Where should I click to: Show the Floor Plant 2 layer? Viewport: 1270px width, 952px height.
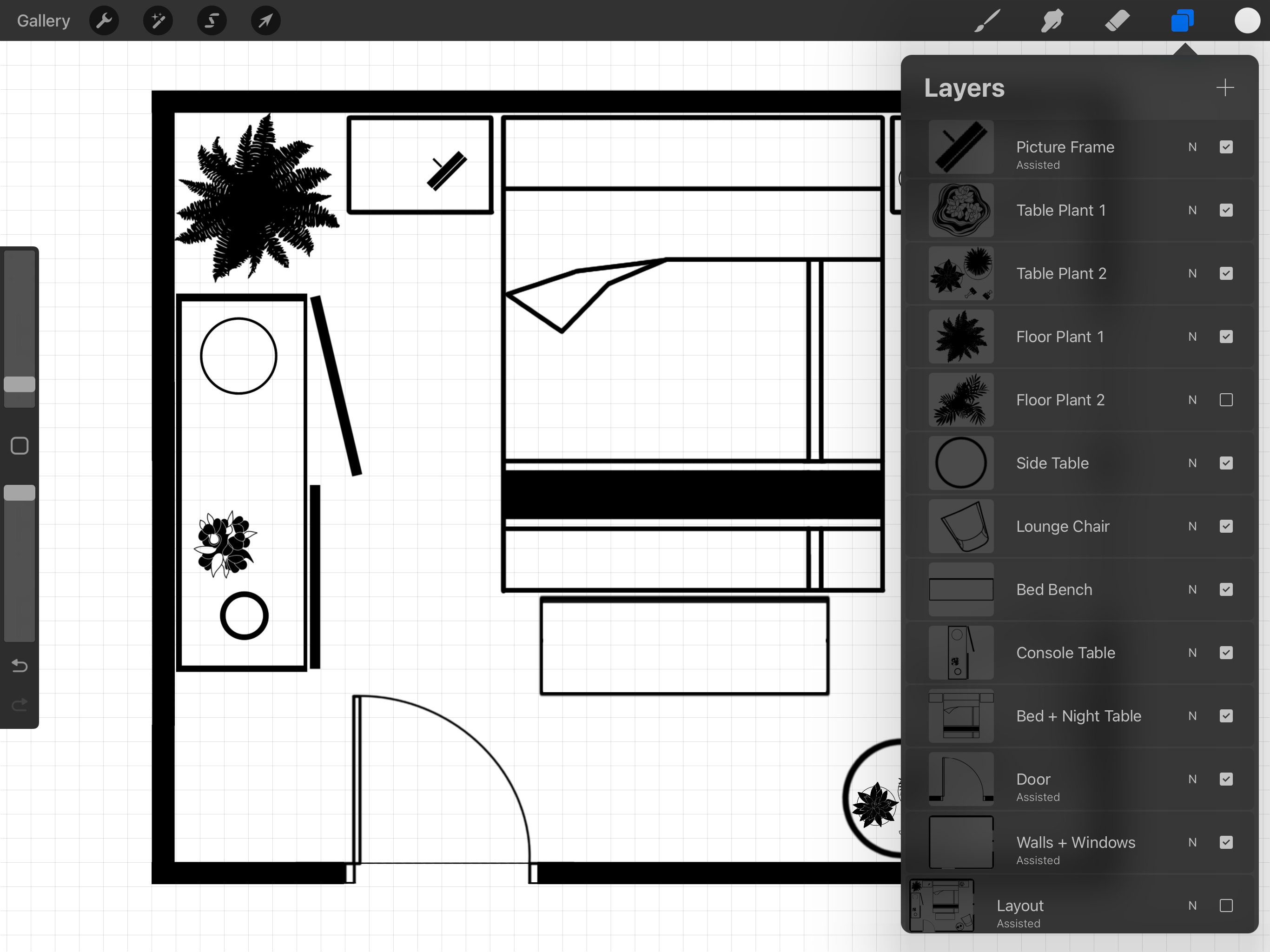coord(1226,400)
